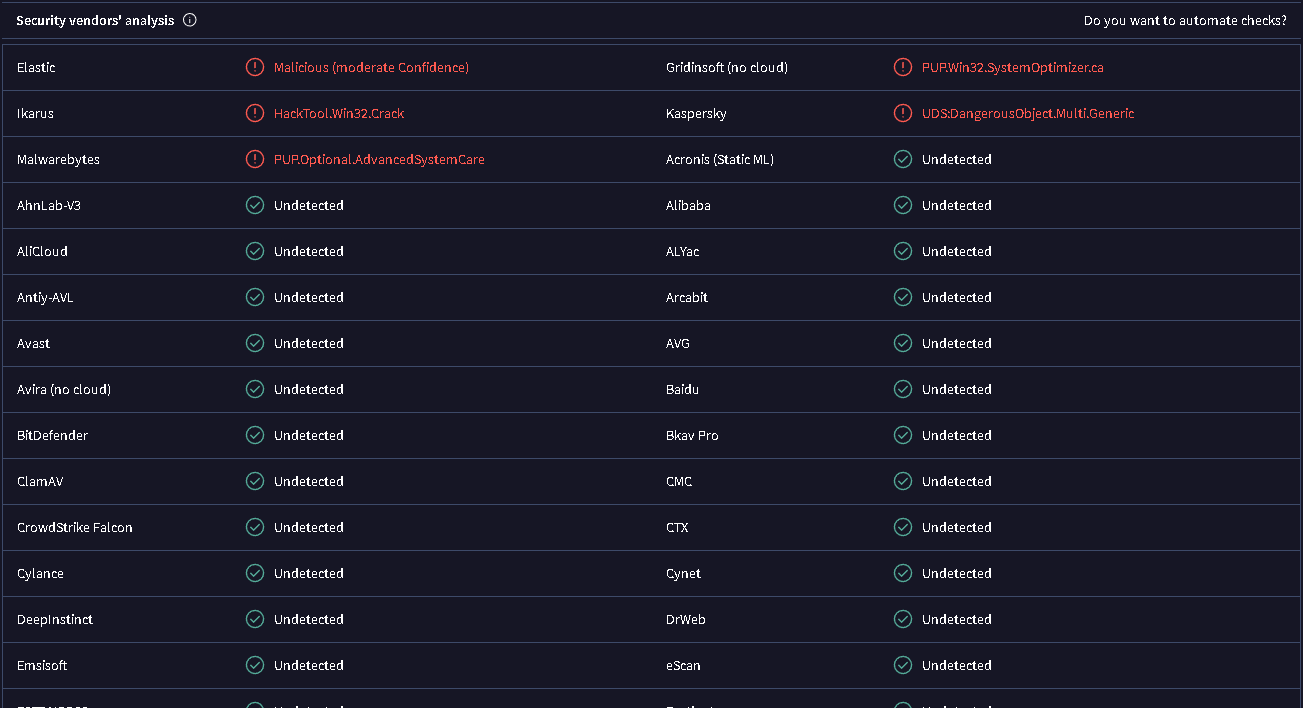Select the 'Security vendors' analysis' heading
1303x708 pixels.
pos(95,20)
